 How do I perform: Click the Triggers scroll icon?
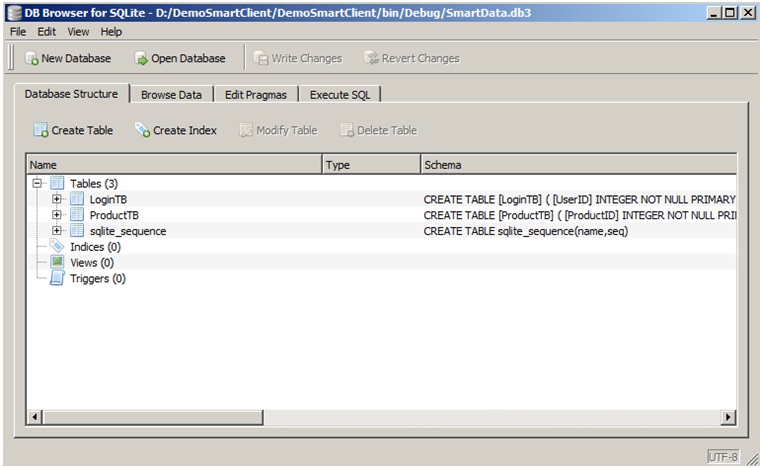tap(57, 278)
